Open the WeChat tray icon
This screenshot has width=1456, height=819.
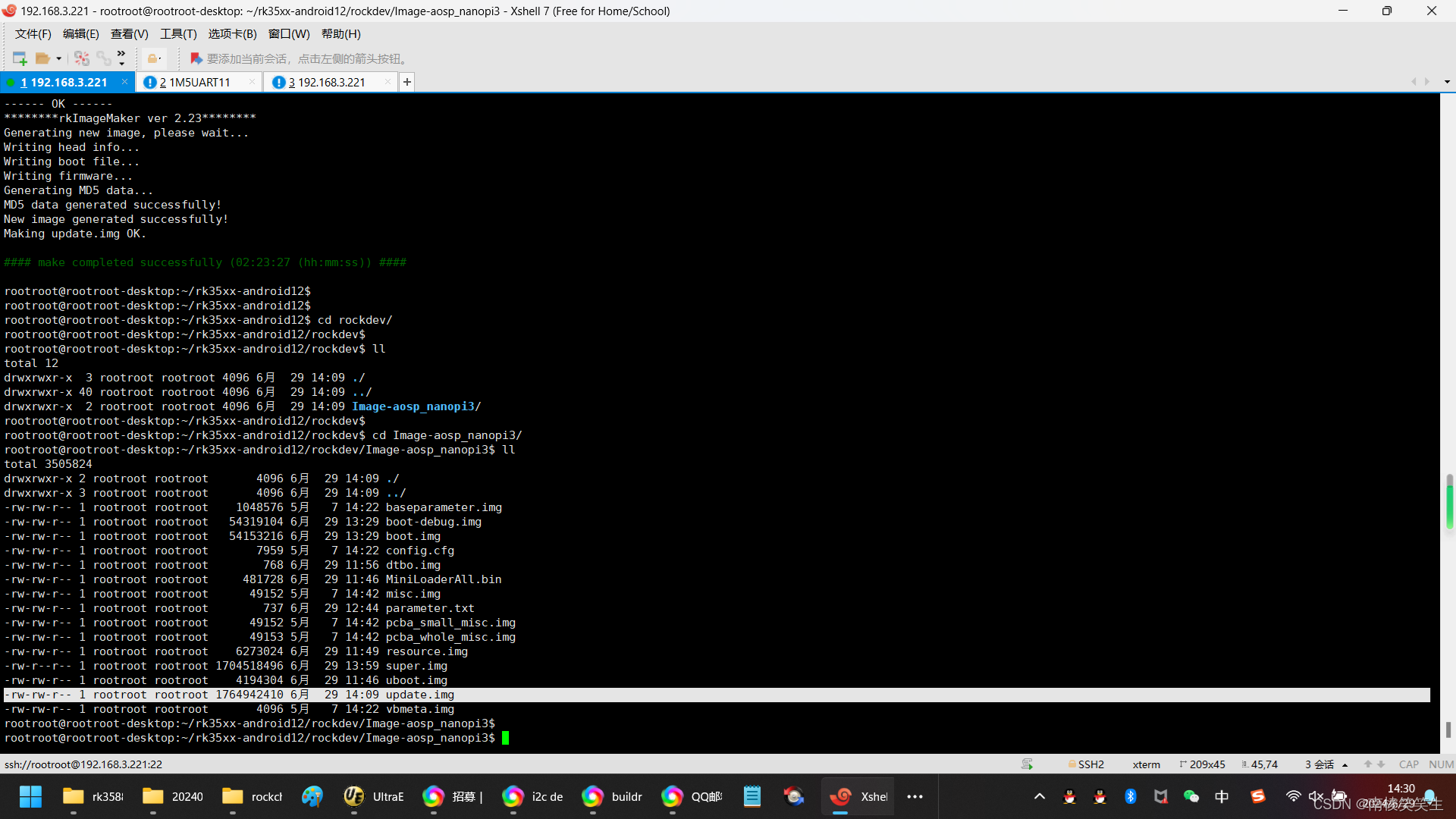pos(1191,796)
